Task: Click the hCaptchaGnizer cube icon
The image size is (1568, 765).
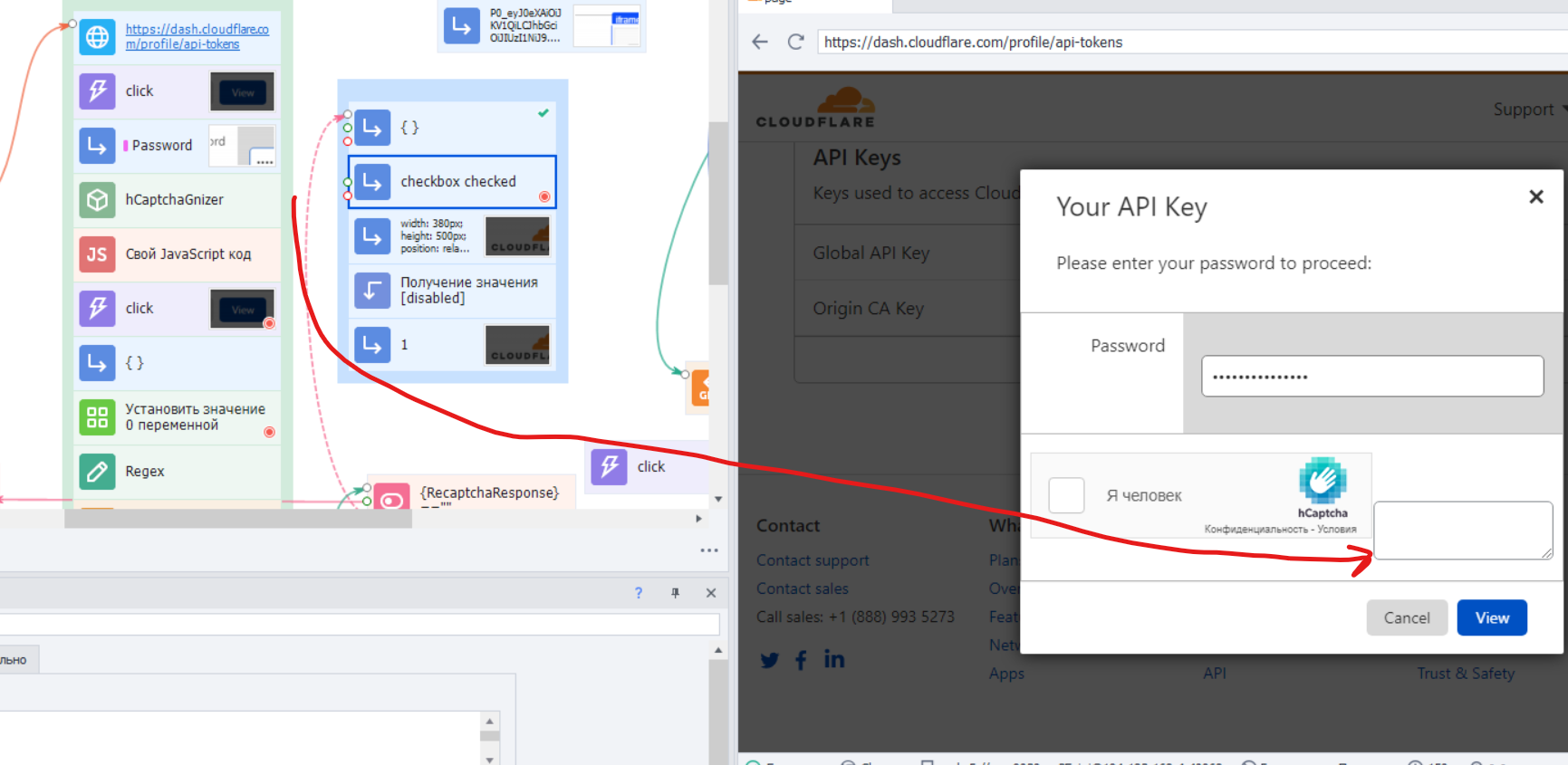Action: coord(97,200)
